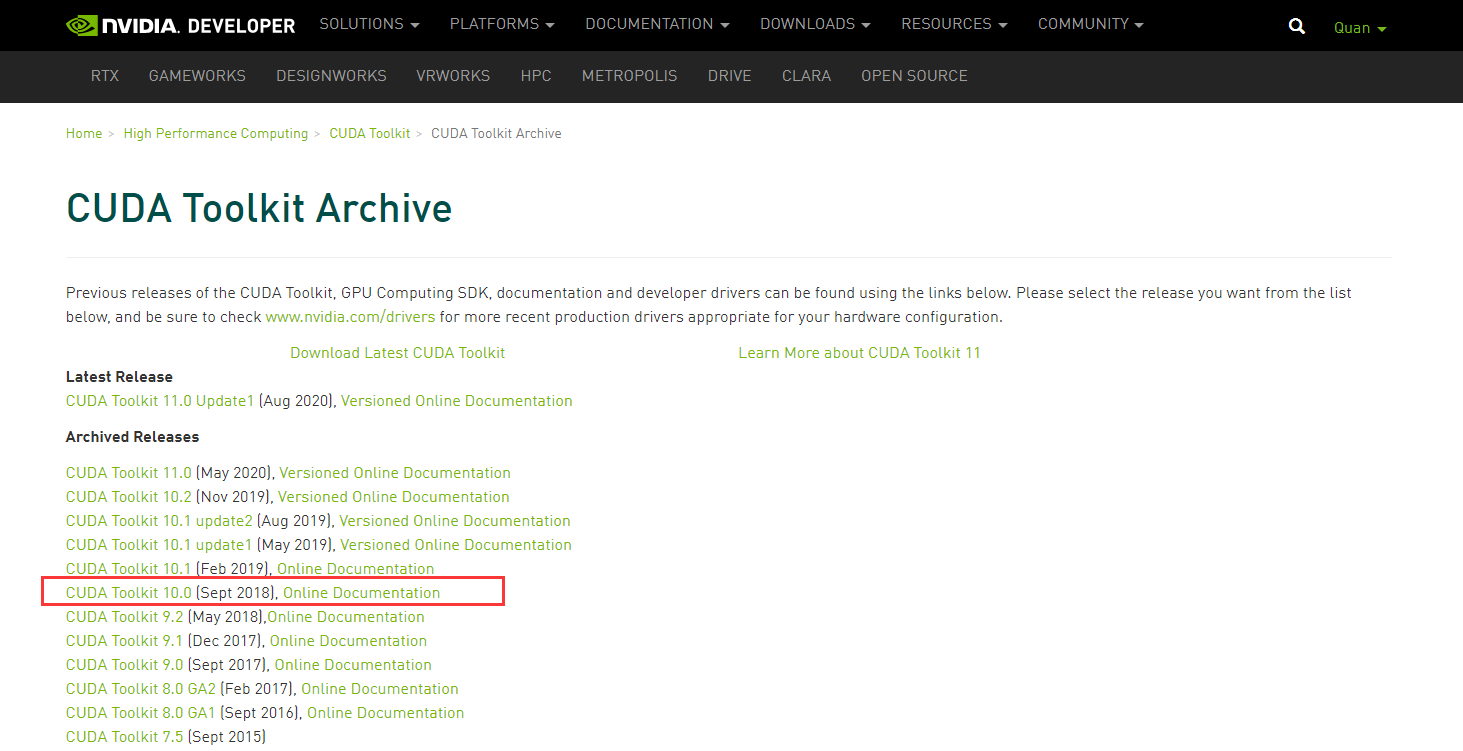
Task: Expand the Downloads dropdown menu
Action: (x=815, y=24)
